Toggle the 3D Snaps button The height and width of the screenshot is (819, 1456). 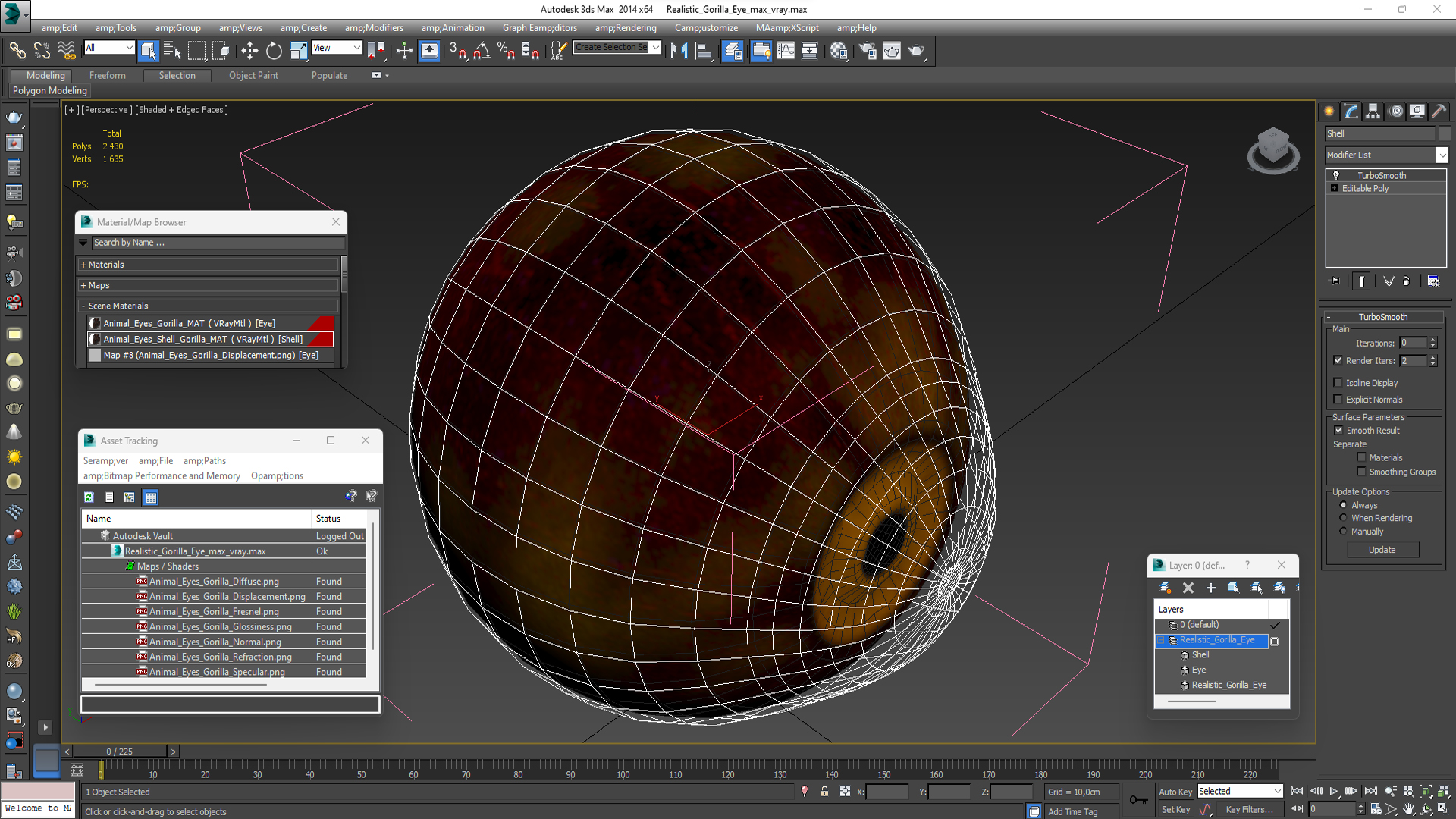pyautogui.click(x=457, y=51)
